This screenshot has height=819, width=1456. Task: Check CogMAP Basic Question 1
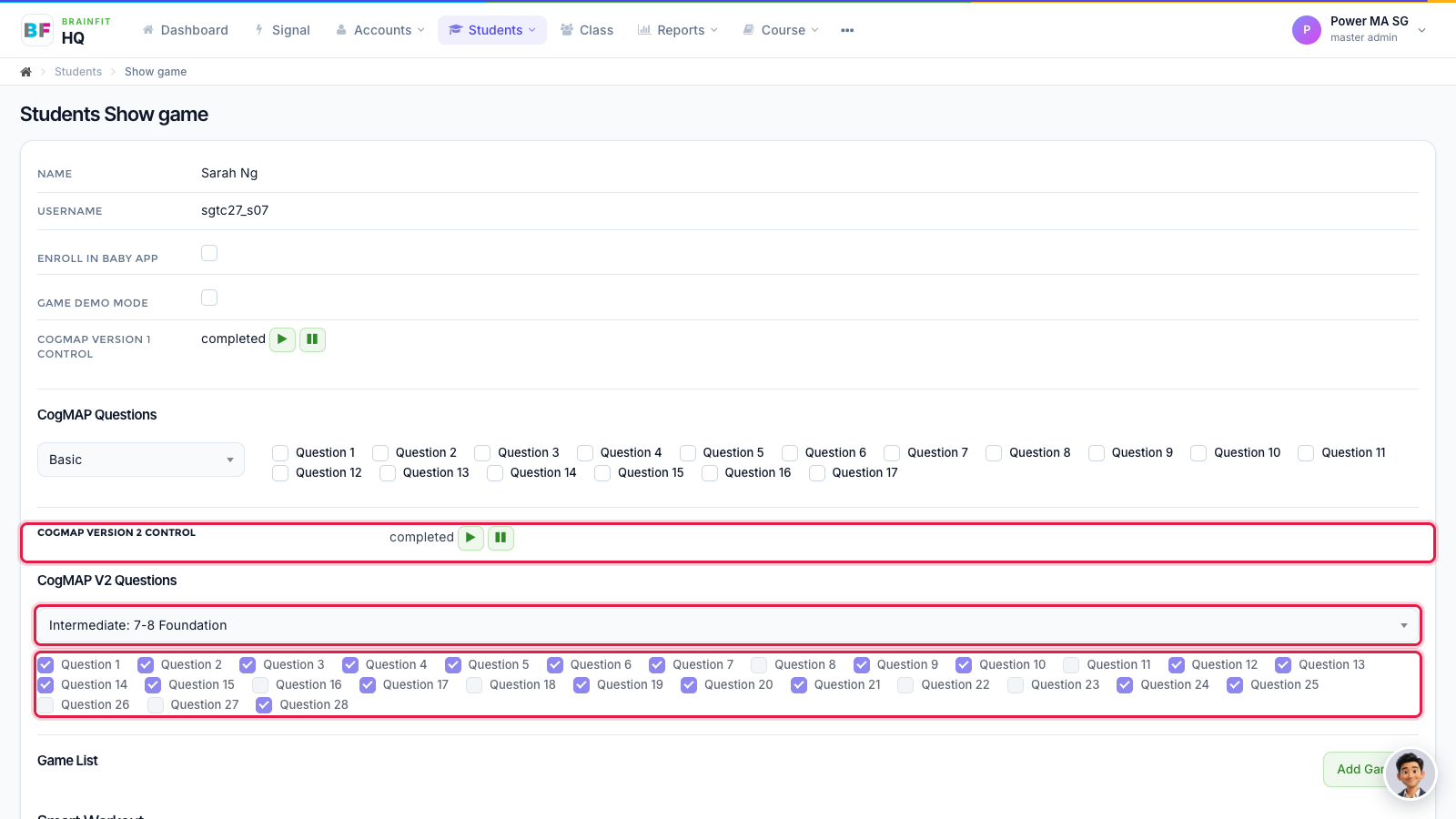point(280,453)
